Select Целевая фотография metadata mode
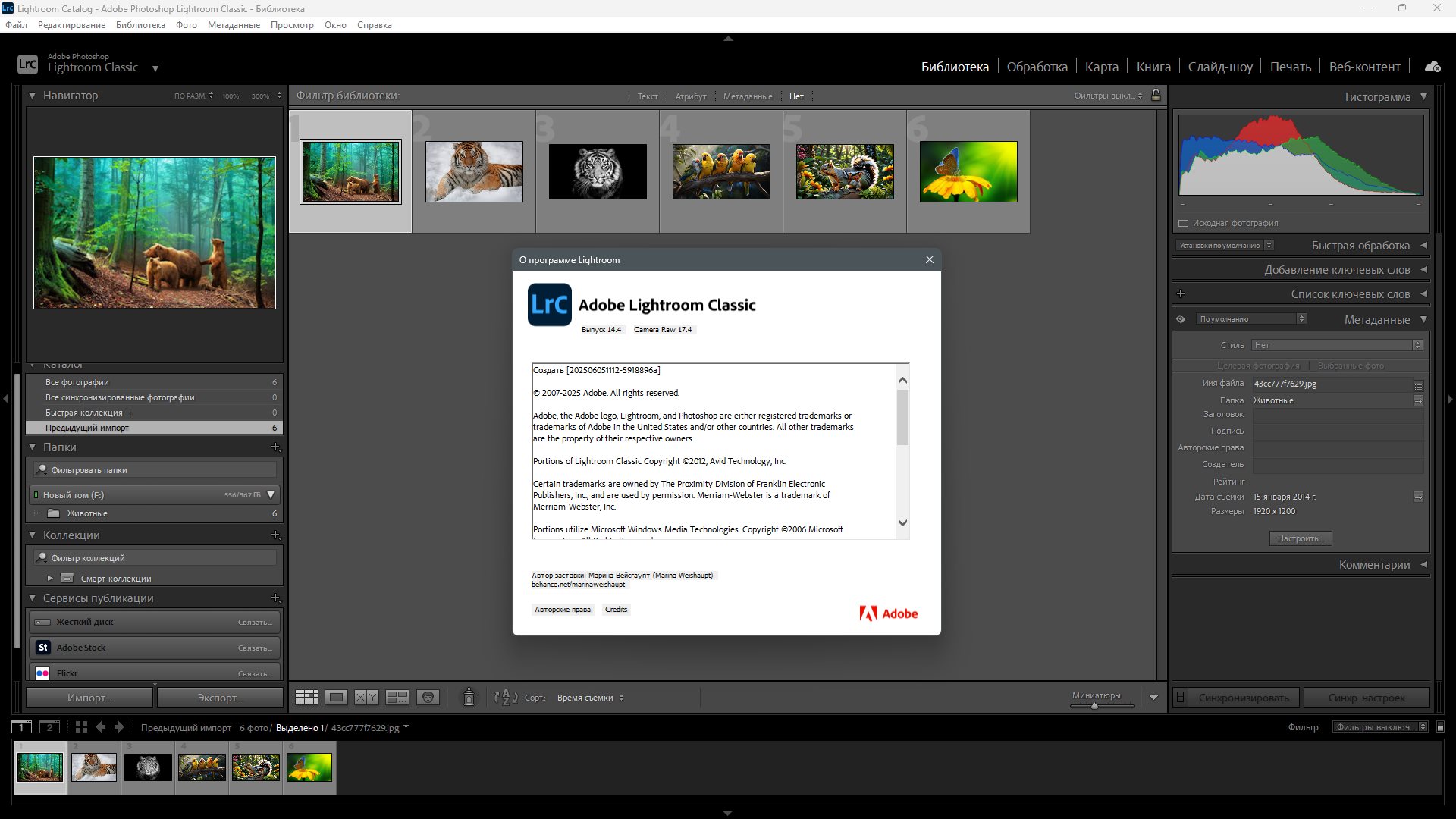Image resolution: width=1456 pixels, height=819 pixels. (1258, 366)
